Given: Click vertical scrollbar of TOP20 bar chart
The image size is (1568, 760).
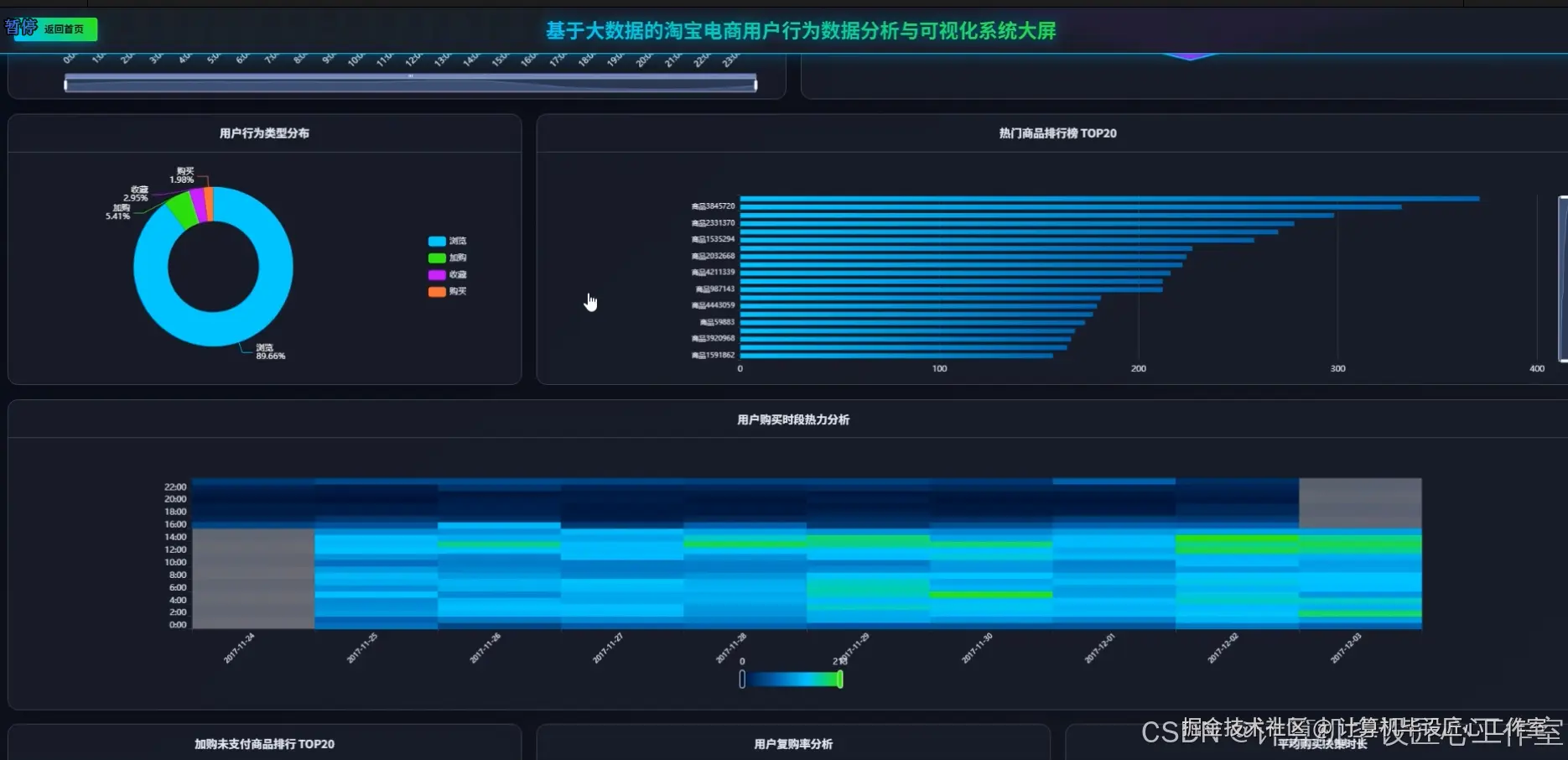Looking at the screenshot, I should point(1563,278).
